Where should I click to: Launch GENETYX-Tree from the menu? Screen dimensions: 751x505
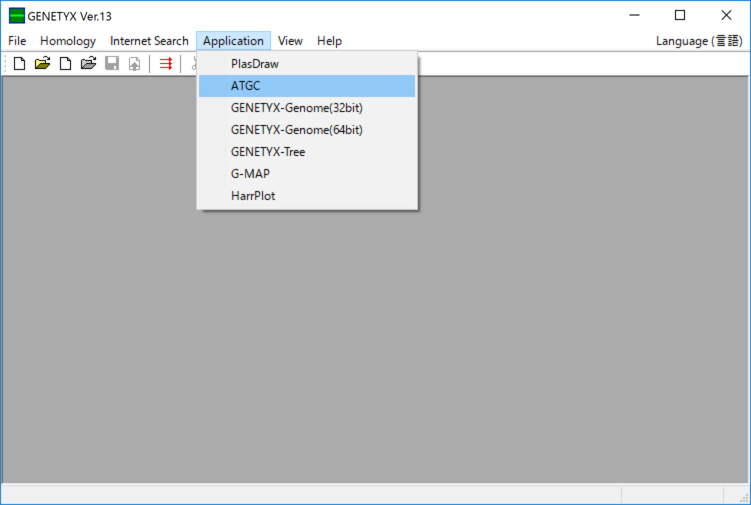coord(307,152)
